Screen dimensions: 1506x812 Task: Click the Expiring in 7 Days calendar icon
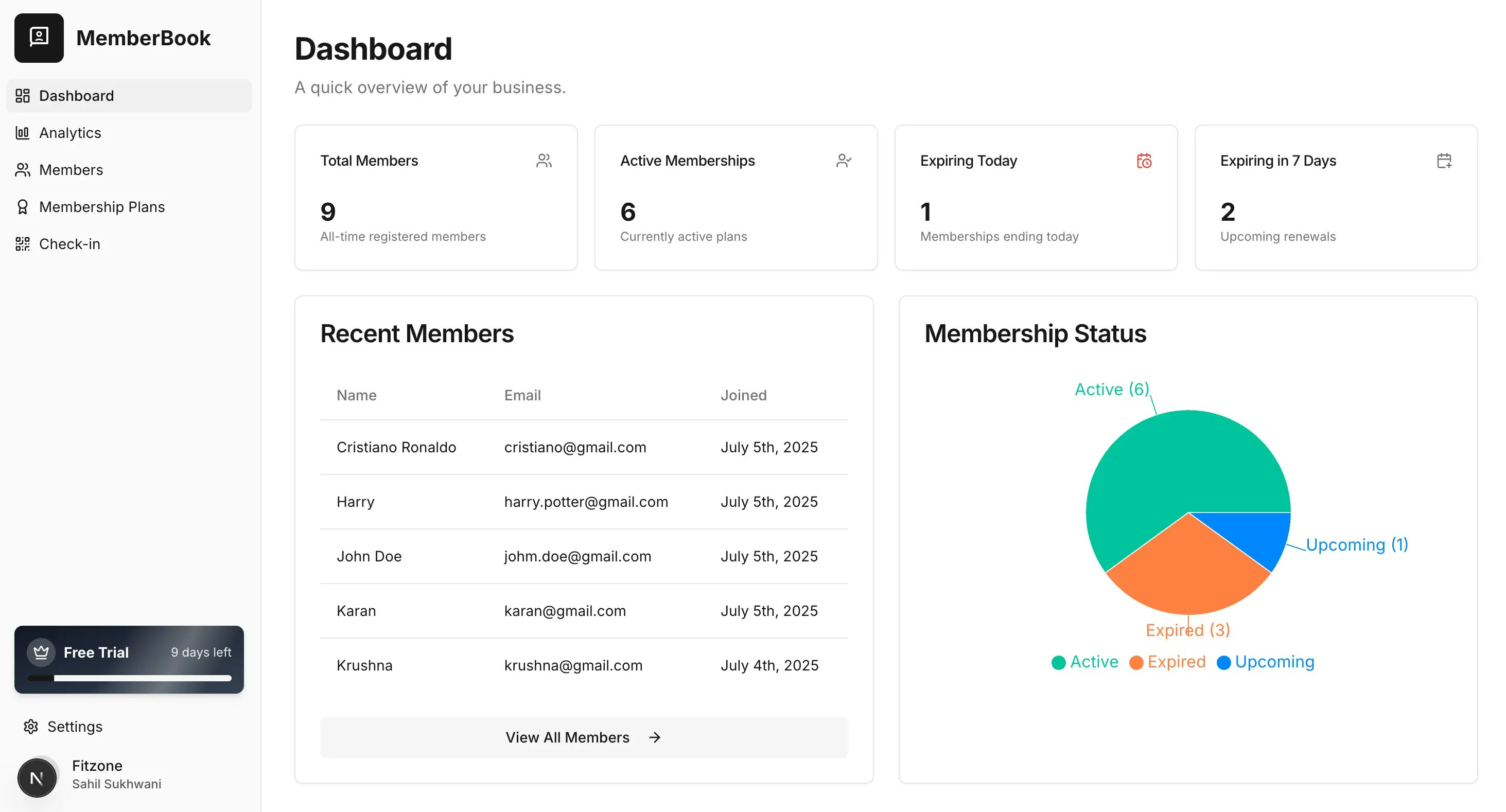coord(1443,160)
